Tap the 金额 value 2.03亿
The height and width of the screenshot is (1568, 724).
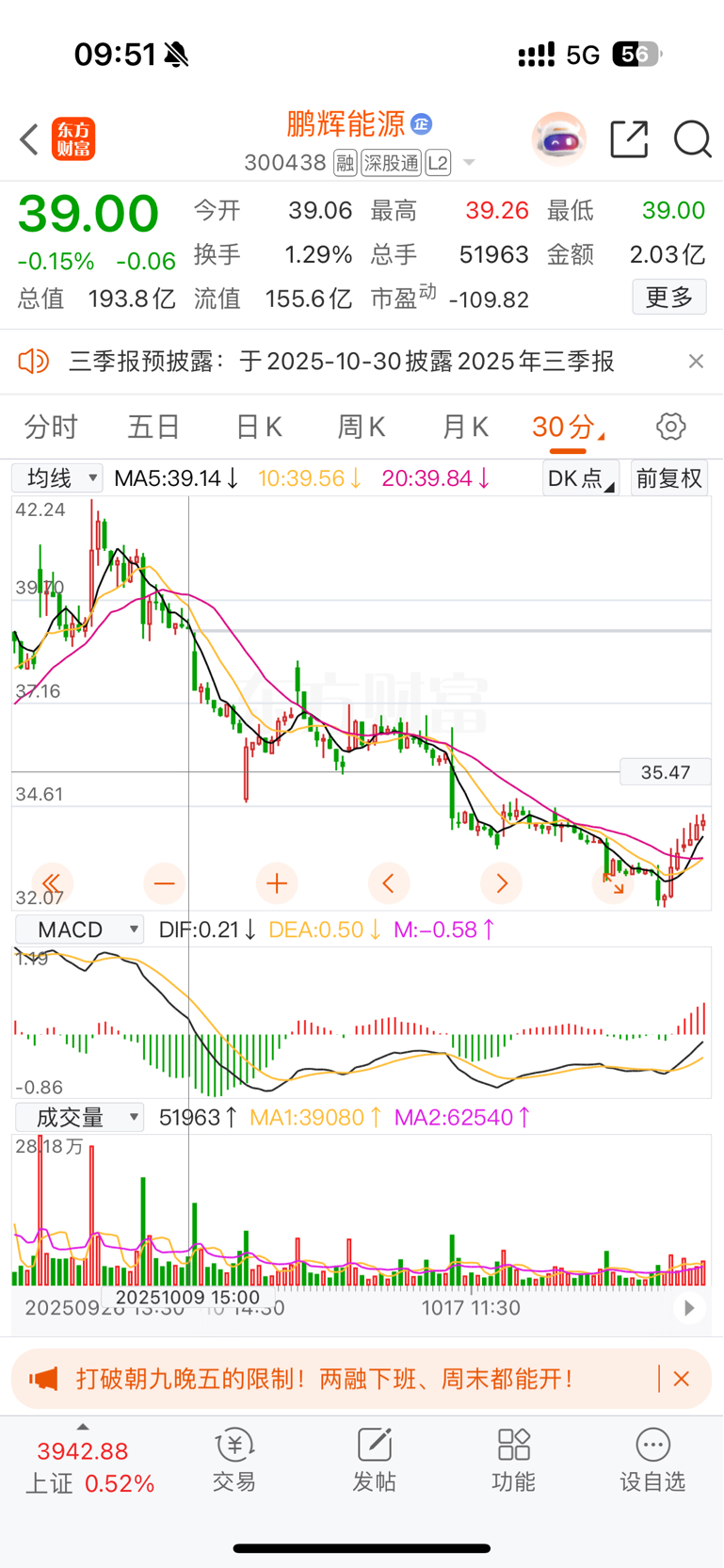click(x=668, y=254)
